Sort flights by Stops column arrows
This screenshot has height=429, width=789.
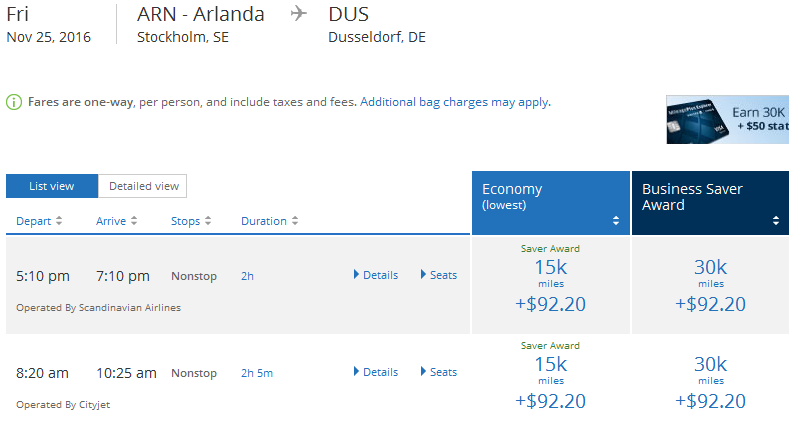(207, 221)
